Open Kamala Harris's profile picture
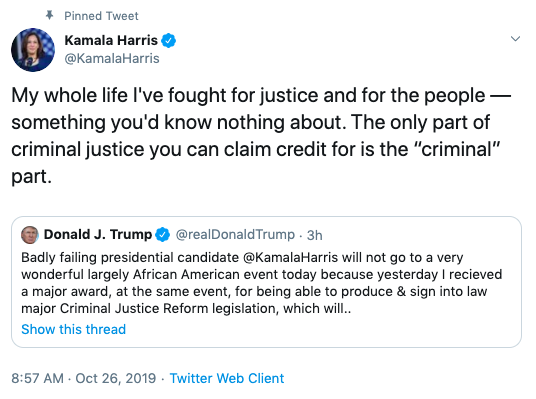The image size is (536, 399). tap(33, 50)
